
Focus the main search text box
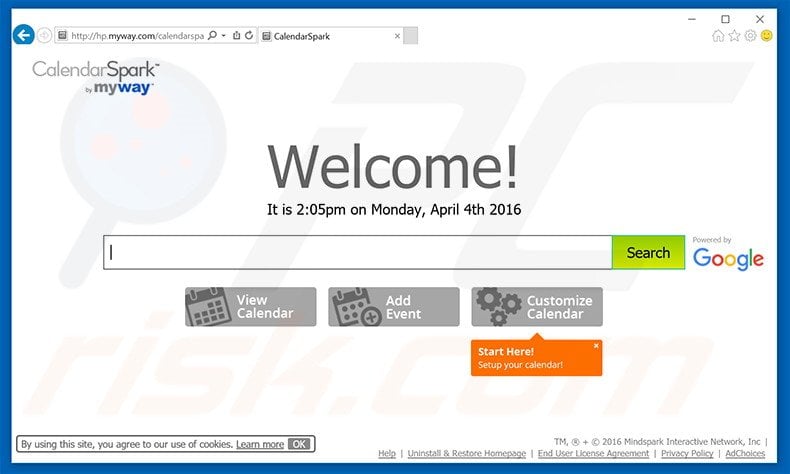pos(358,252)
